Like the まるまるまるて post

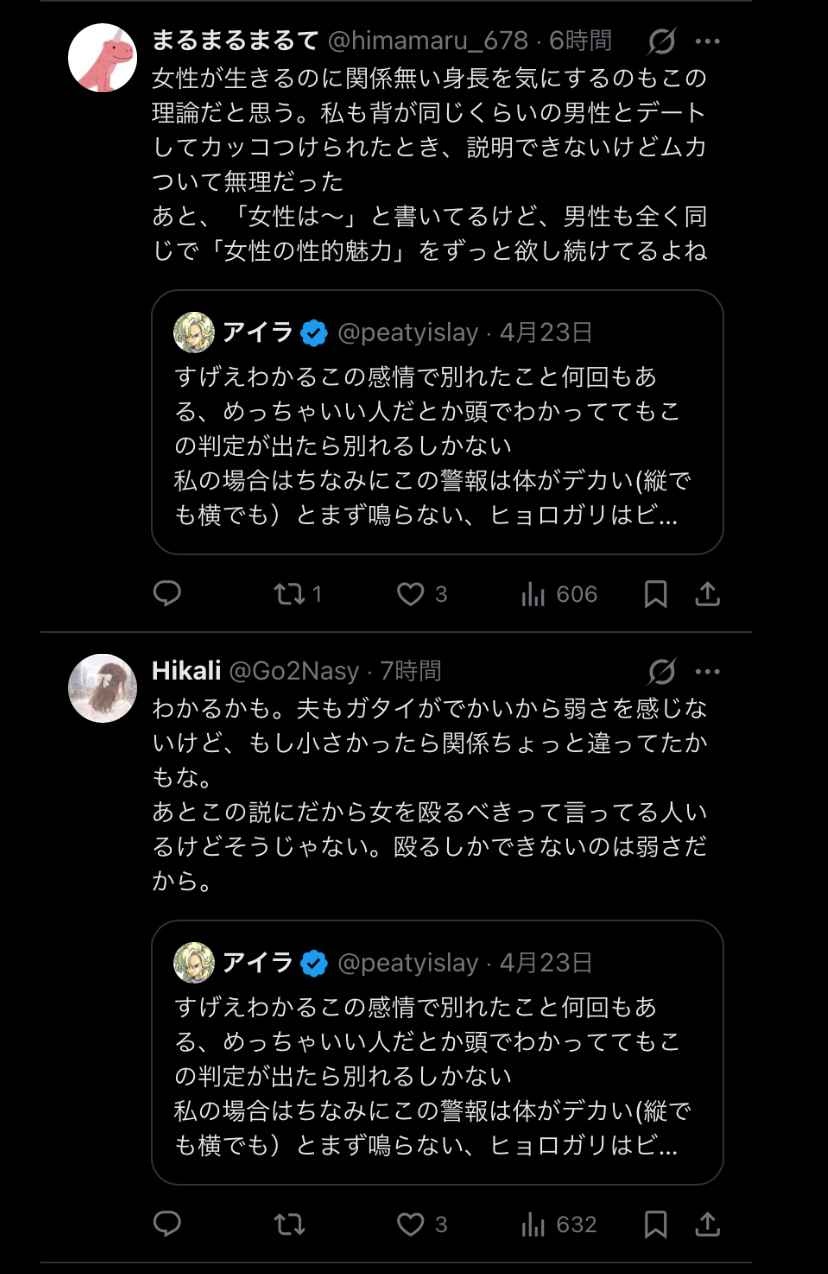410,595
